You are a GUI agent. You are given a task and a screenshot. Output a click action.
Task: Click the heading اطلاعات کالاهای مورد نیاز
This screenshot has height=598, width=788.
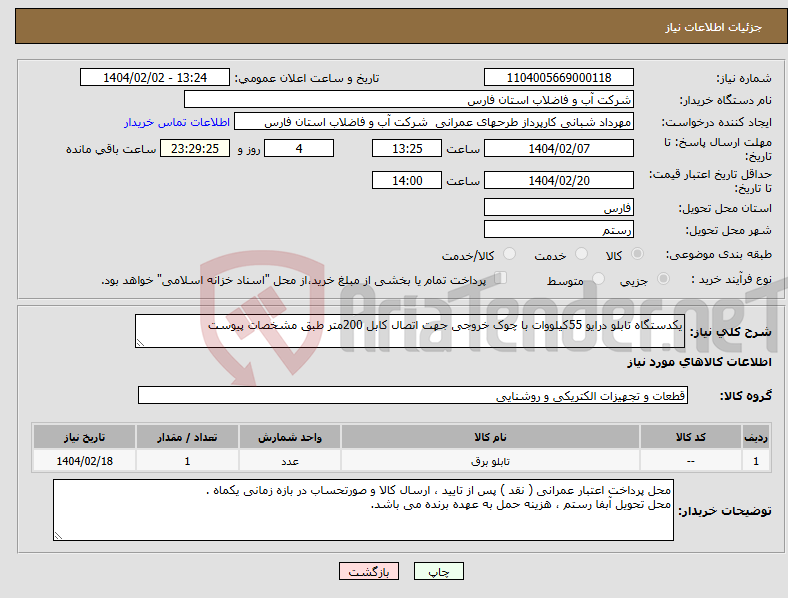tap(699, 362)
